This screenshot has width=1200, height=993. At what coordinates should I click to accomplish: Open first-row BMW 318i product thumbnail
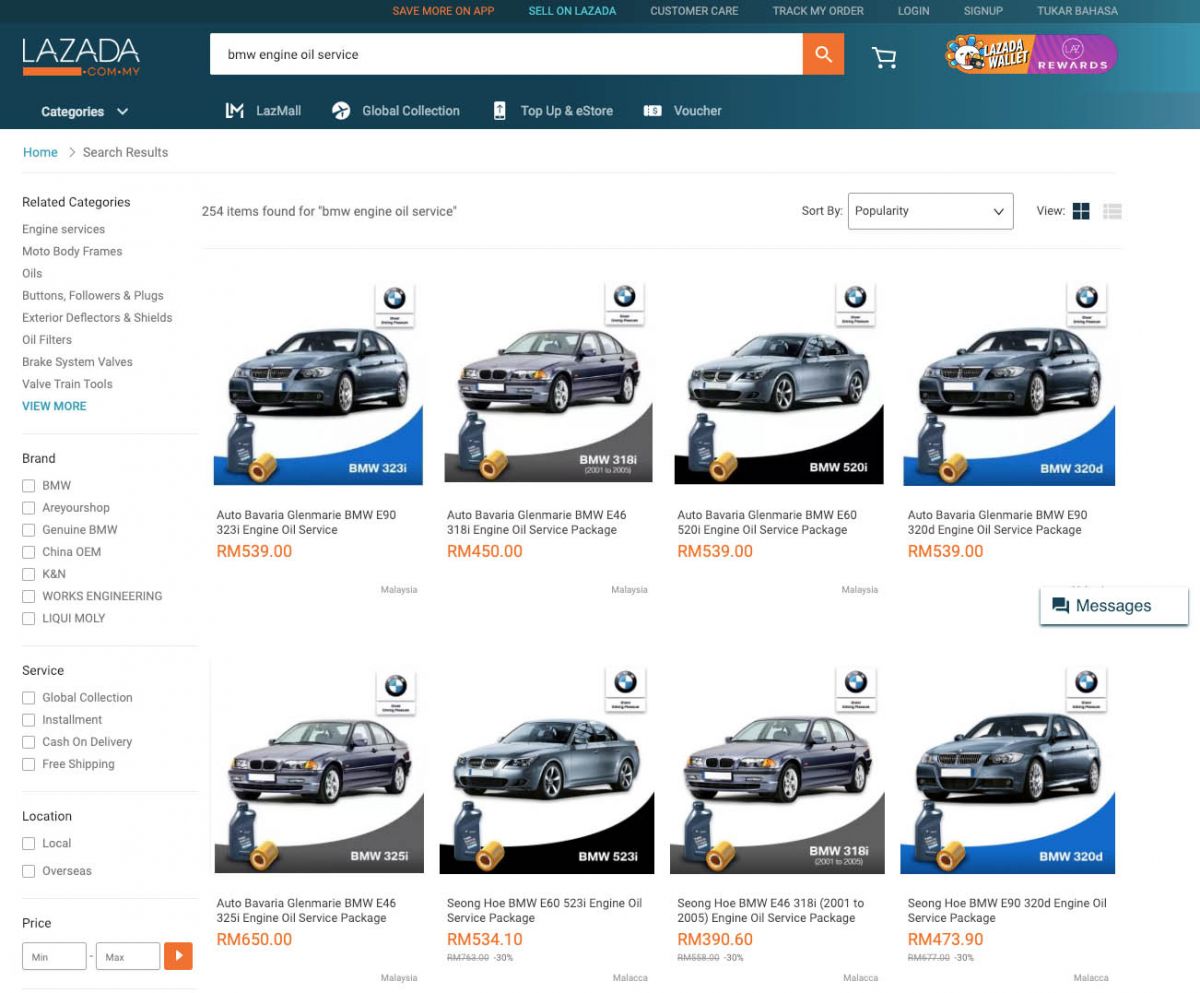(x=548, y=381)
